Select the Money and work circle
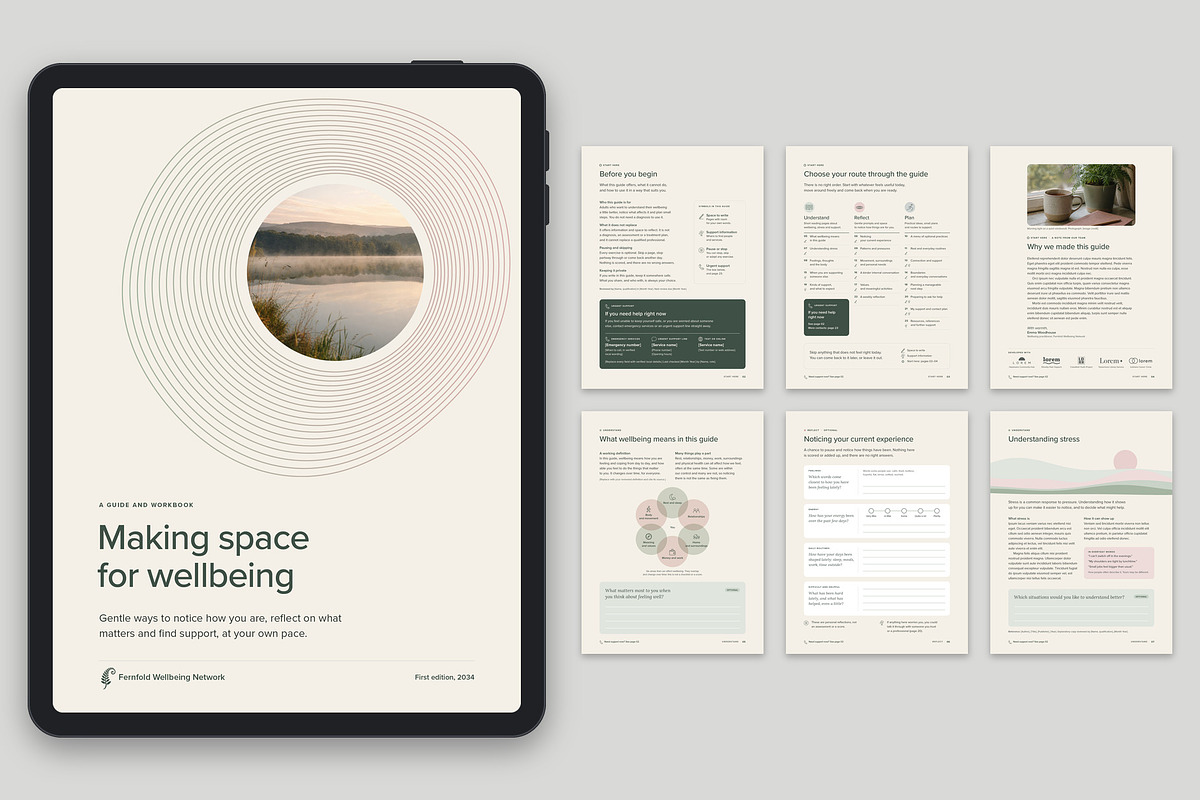 672,551
